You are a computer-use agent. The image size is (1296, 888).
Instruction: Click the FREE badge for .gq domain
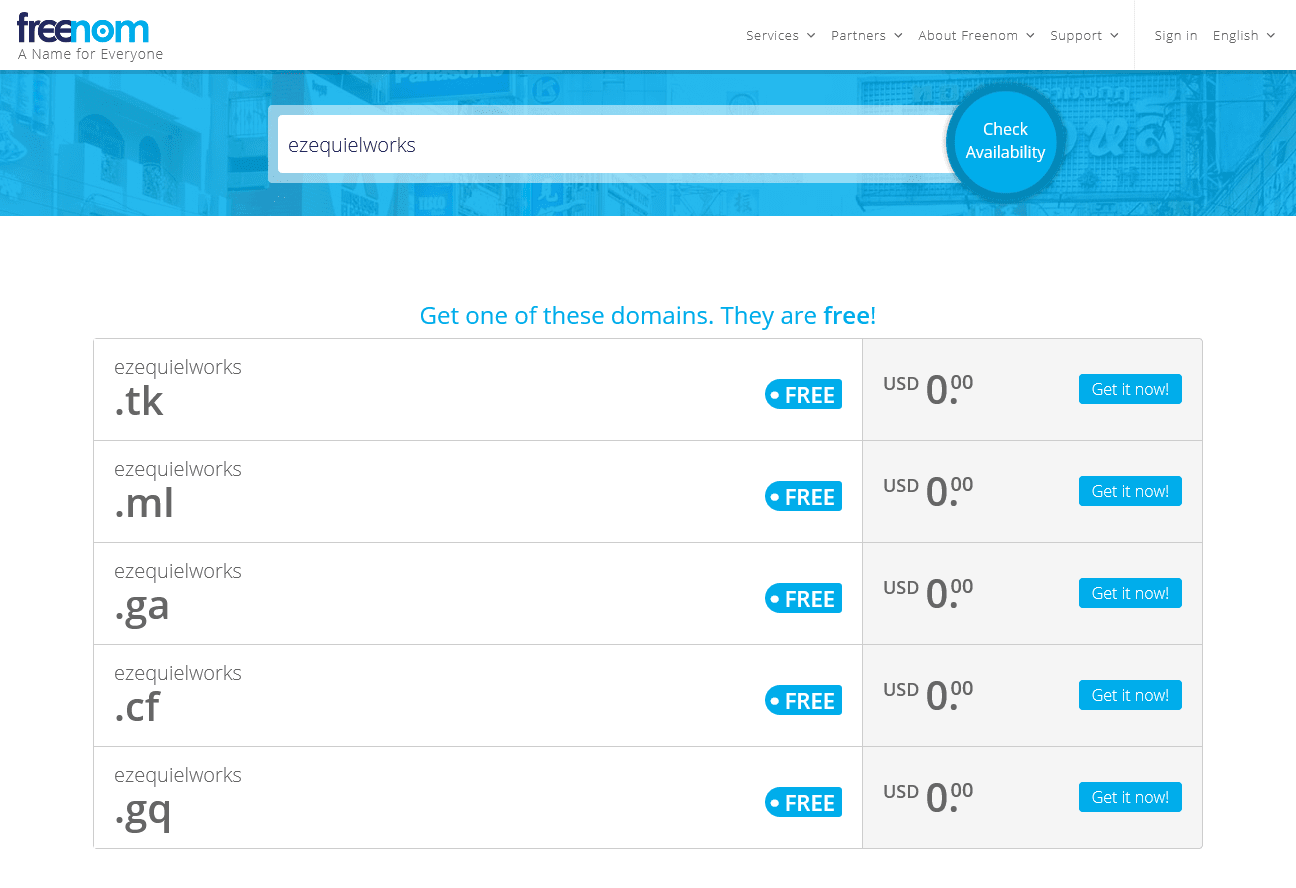click(x=803, y=803)
